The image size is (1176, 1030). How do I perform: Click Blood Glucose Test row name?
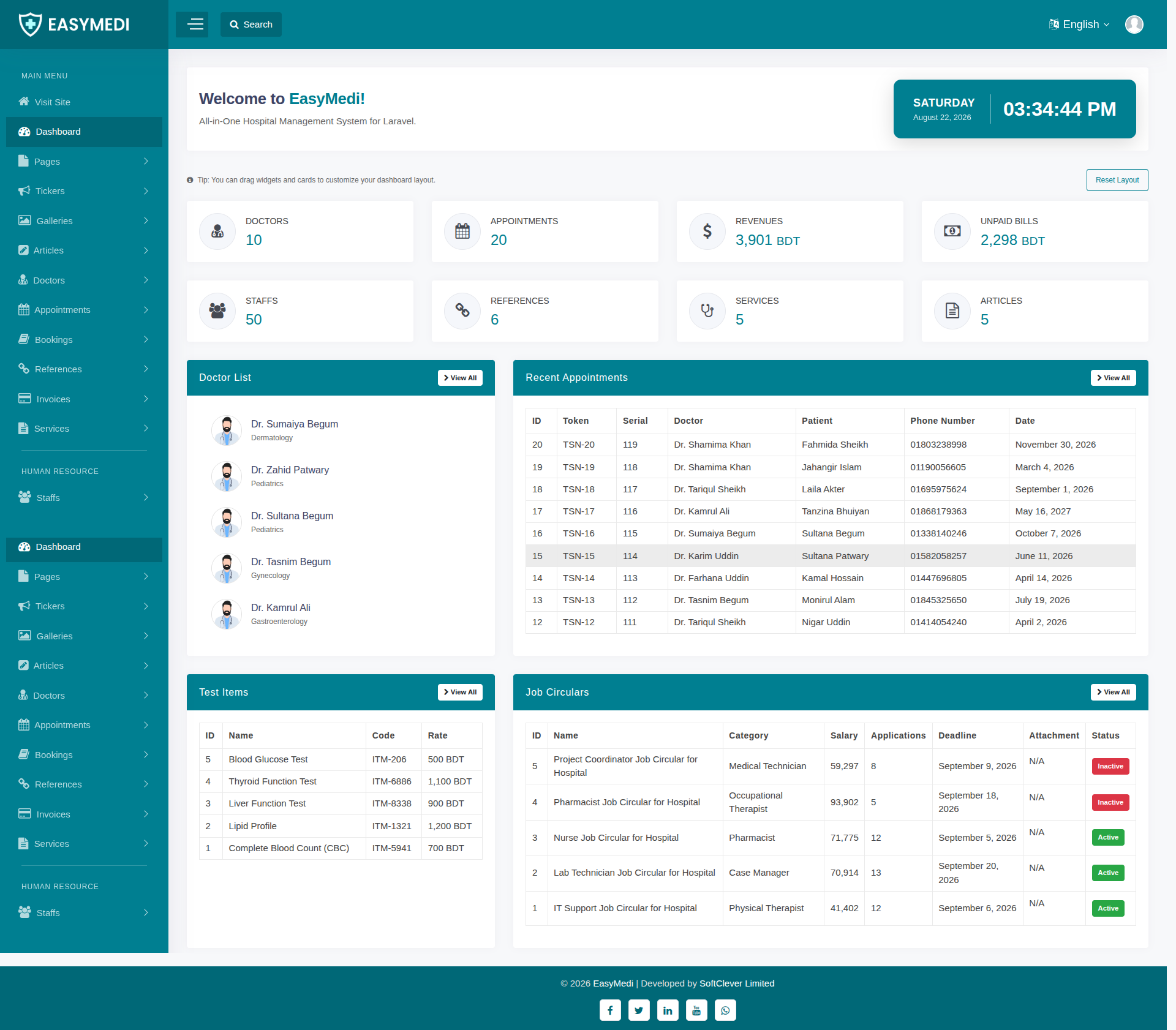pos(268,759)
